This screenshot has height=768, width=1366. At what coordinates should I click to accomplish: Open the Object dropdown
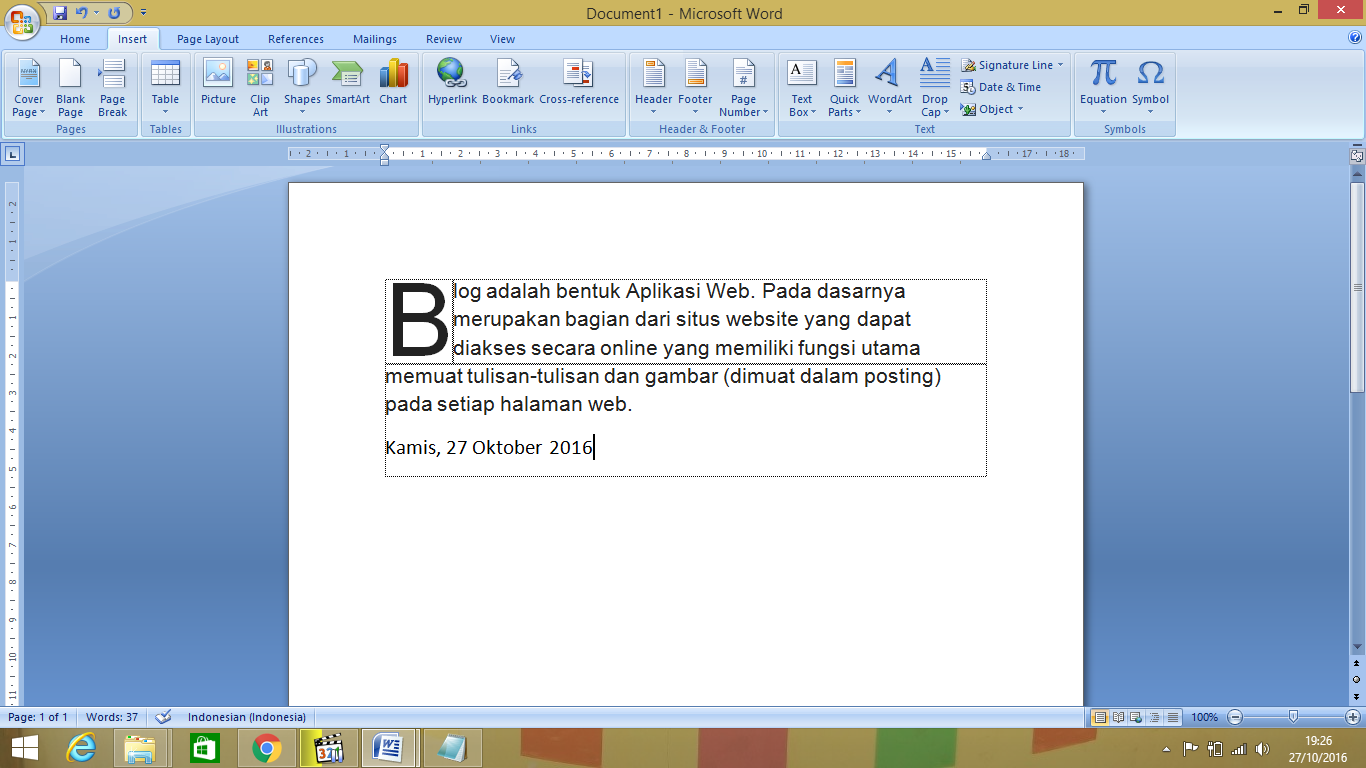992,109
